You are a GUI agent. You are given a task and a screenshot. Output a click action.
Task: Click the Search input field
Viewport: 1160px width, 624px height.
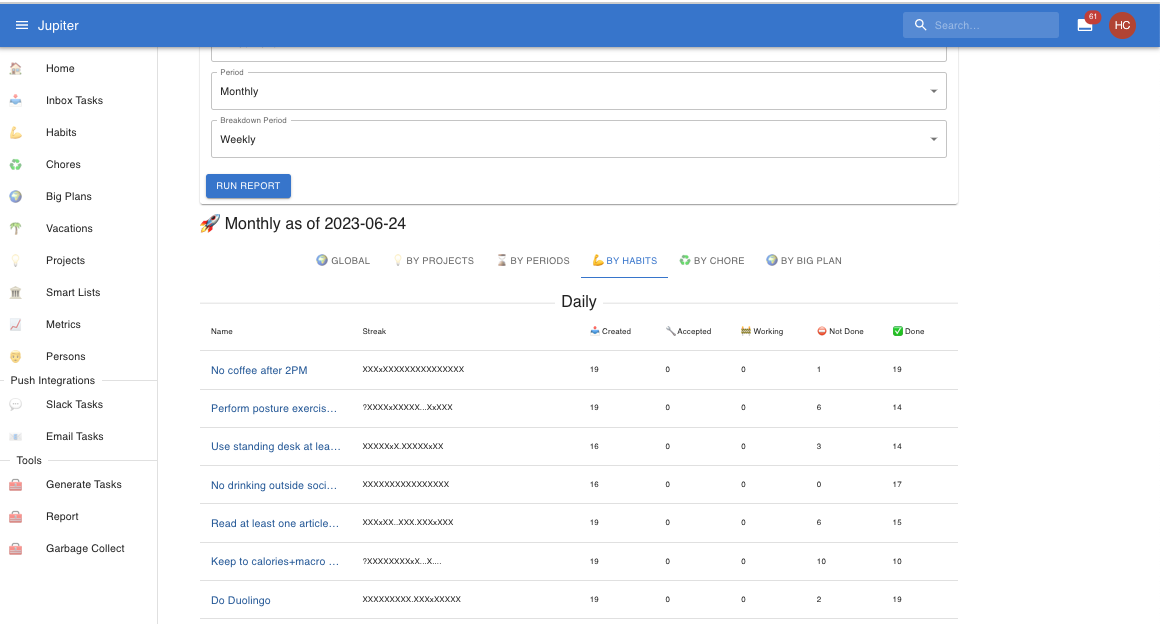[990, 25]
